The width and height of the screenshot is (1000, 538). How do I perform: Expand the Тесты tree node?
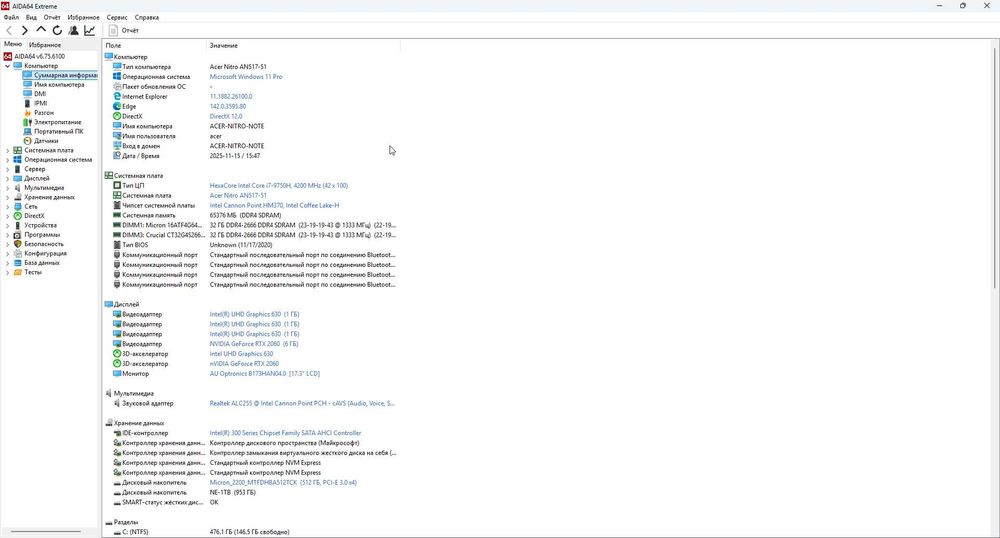click(x=8, y=272)
